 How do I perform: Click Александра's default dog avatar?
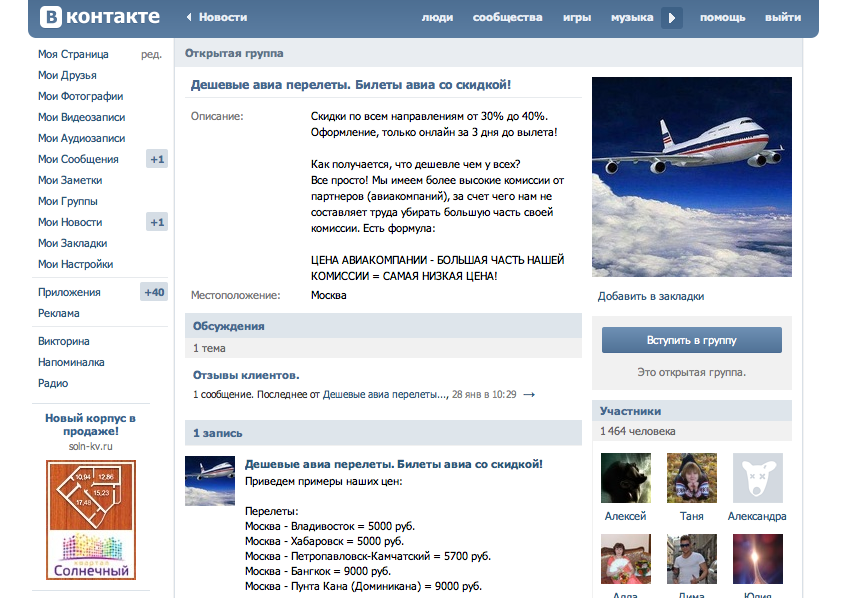pos(758,478)
